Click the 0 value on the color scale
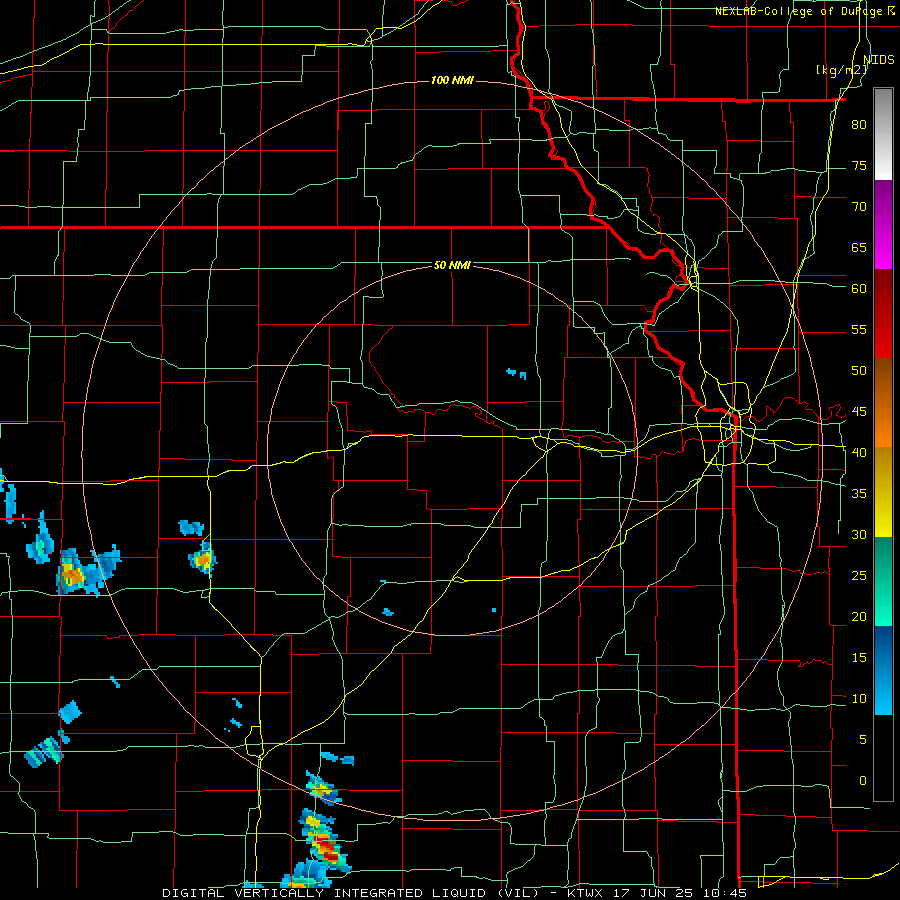 pos(863,781)
